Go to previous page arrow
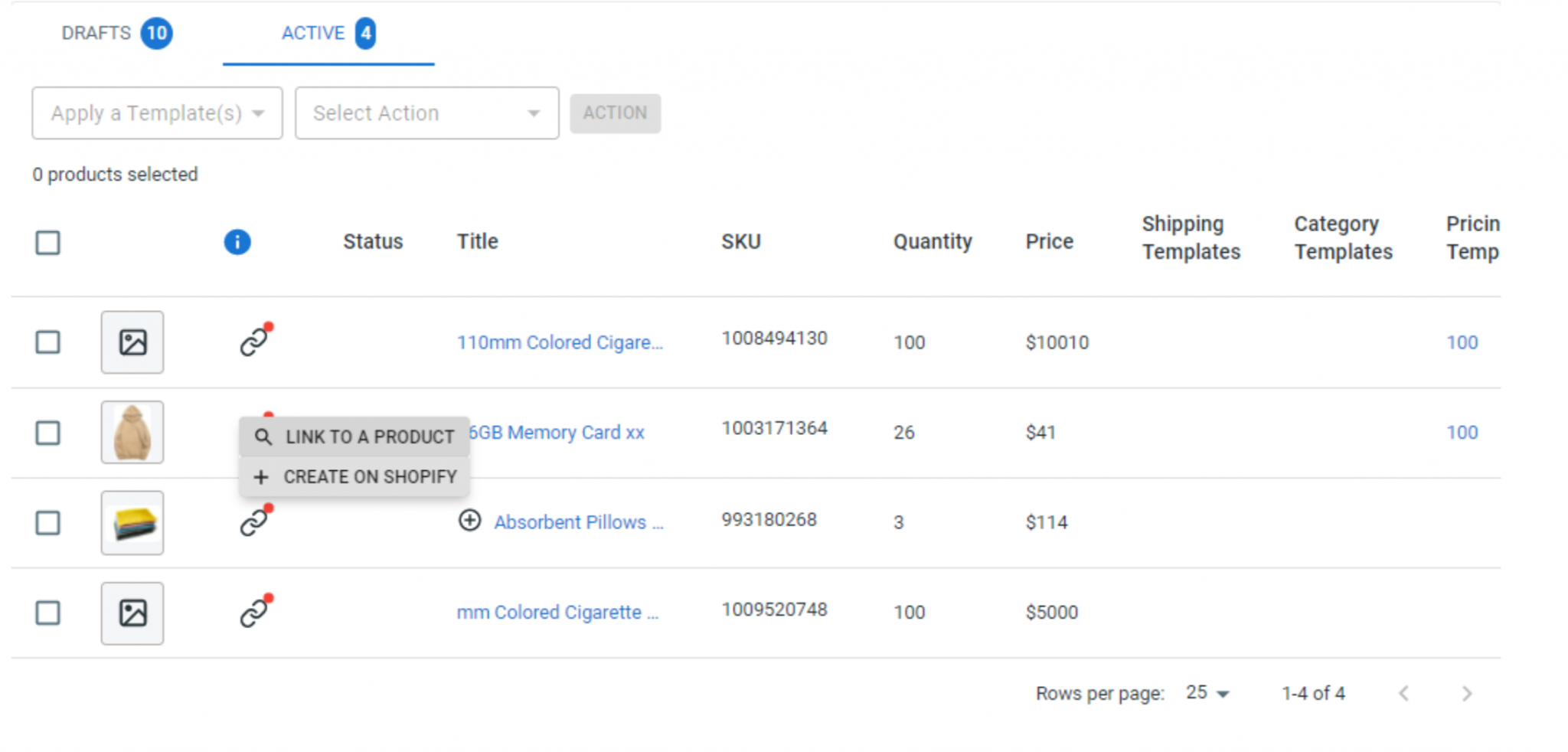 [x=1403, y=694]
